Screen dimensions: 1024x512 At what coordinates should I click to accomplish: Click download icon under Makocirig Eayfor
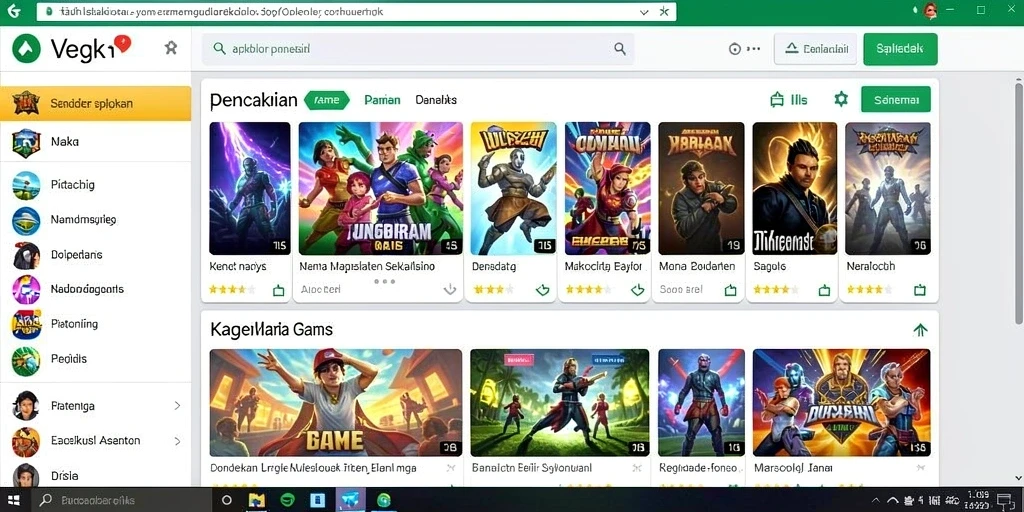pyautogui.click(x=638, y=290)
